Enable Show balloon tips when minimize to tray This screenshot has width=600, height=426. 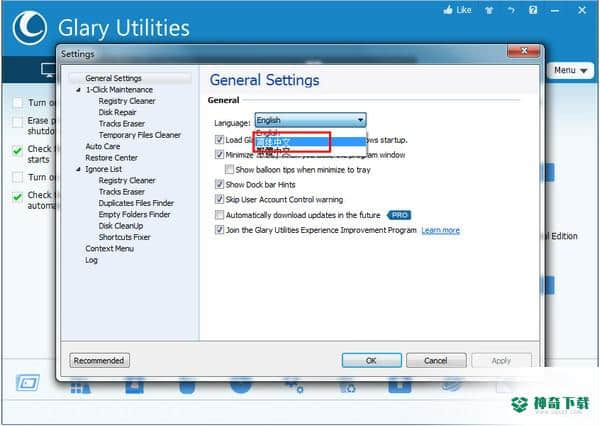pos(229,169)
